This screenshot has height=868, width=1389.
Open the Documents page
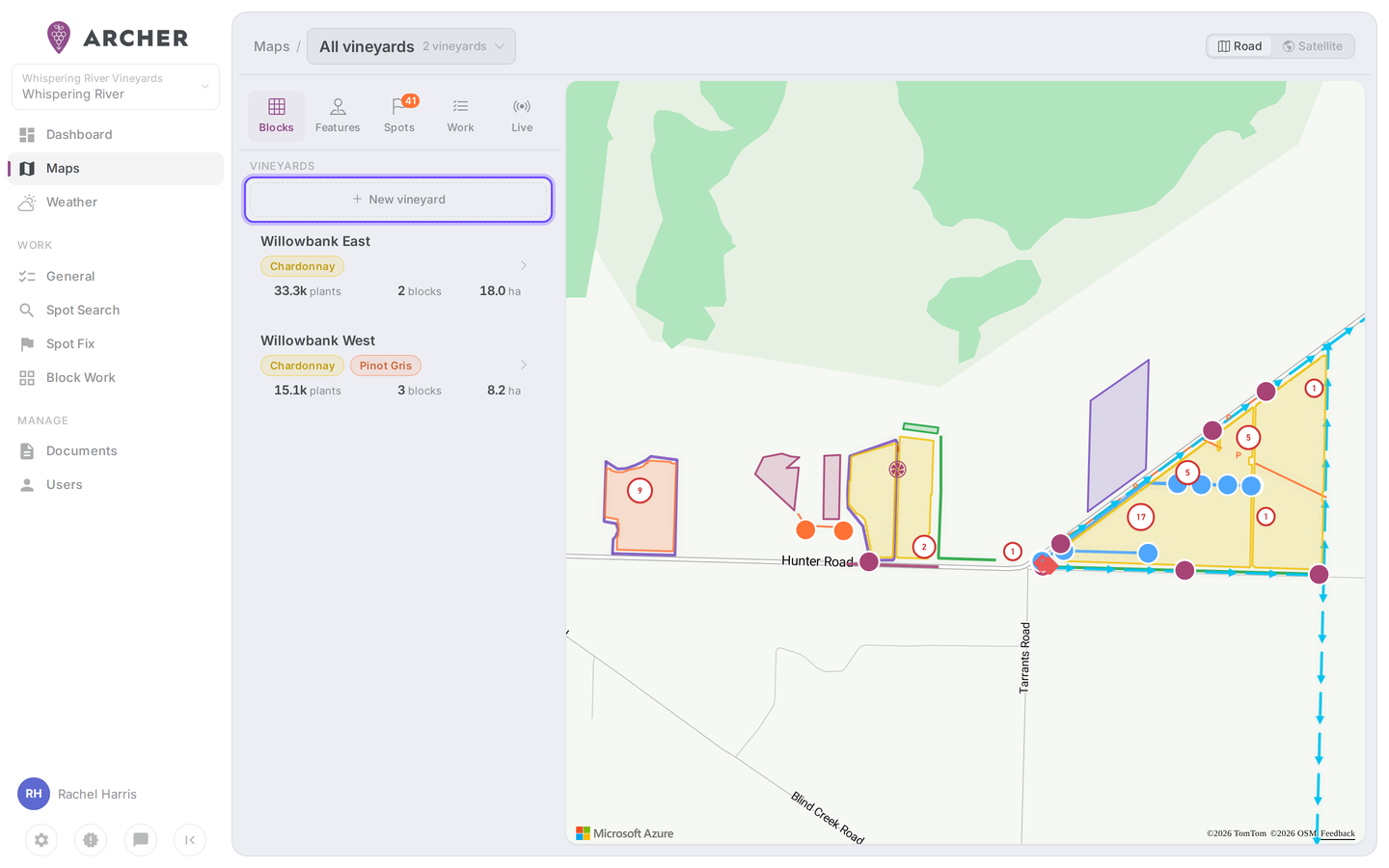tap(116, 451)
